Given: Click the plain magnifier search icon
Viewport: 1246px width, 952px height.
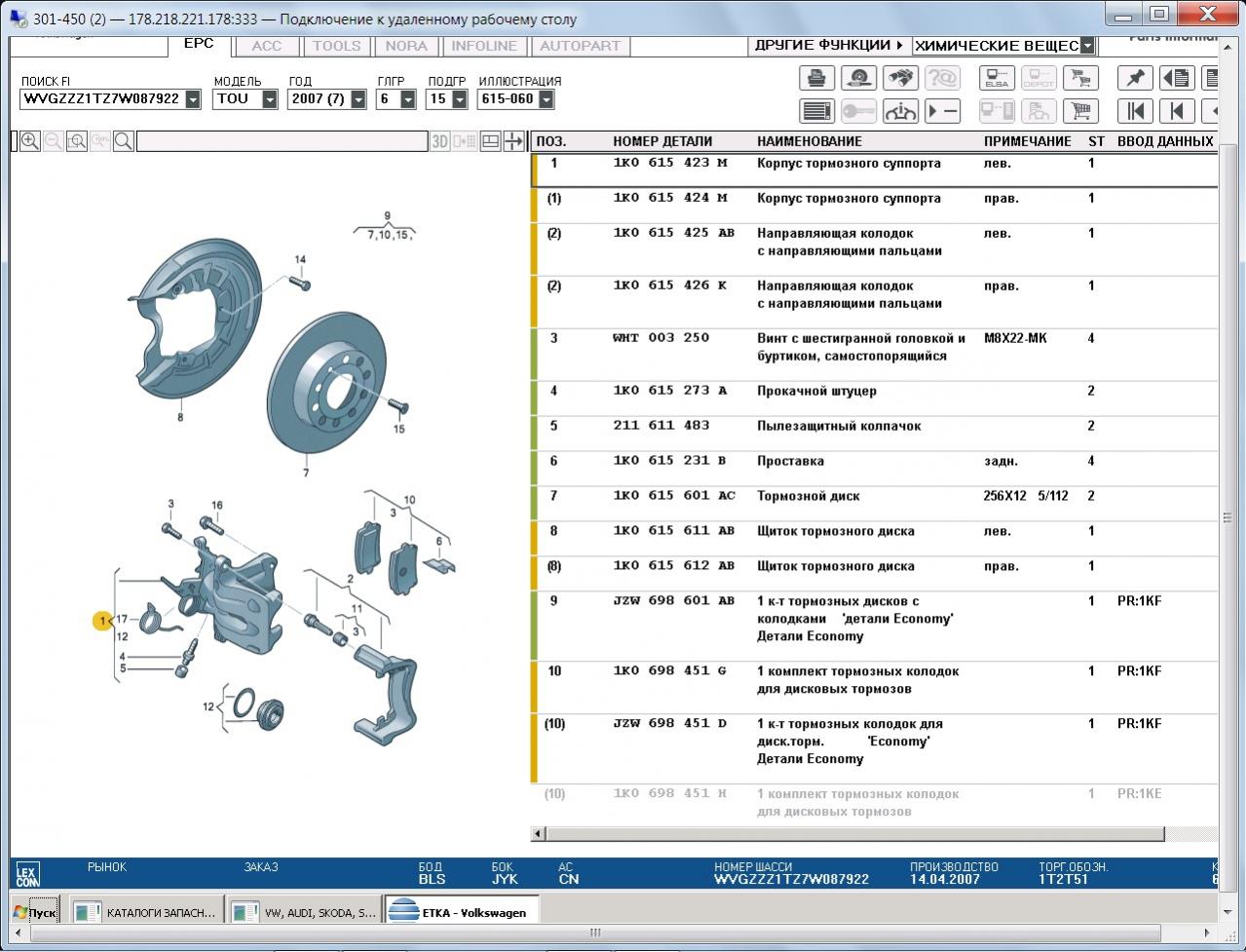Looking at the screenshot, I should (124, 141).
